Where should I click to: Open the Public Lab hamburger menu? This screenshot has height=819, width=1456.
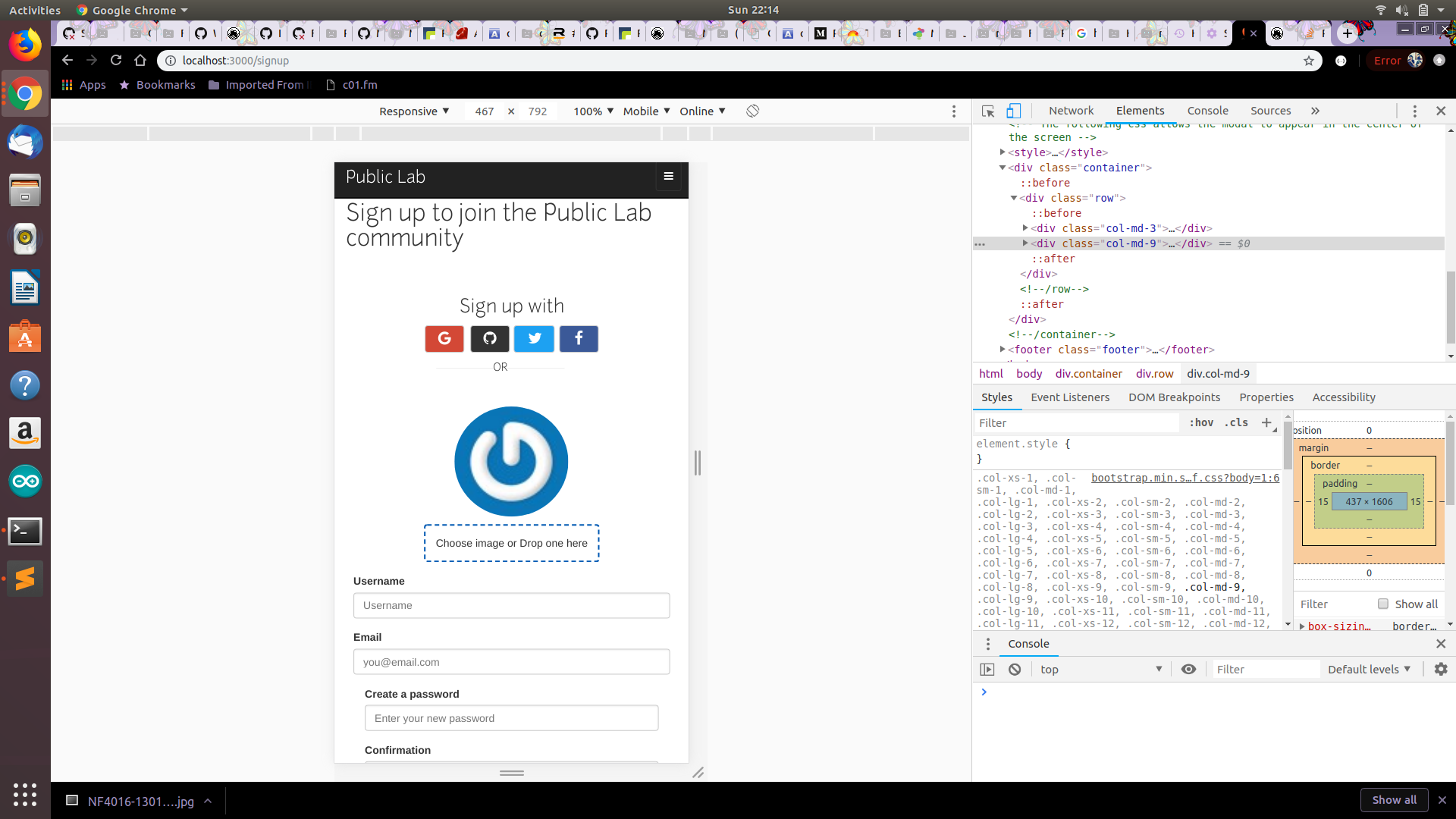pyautogui.click(x=668, y=177)
